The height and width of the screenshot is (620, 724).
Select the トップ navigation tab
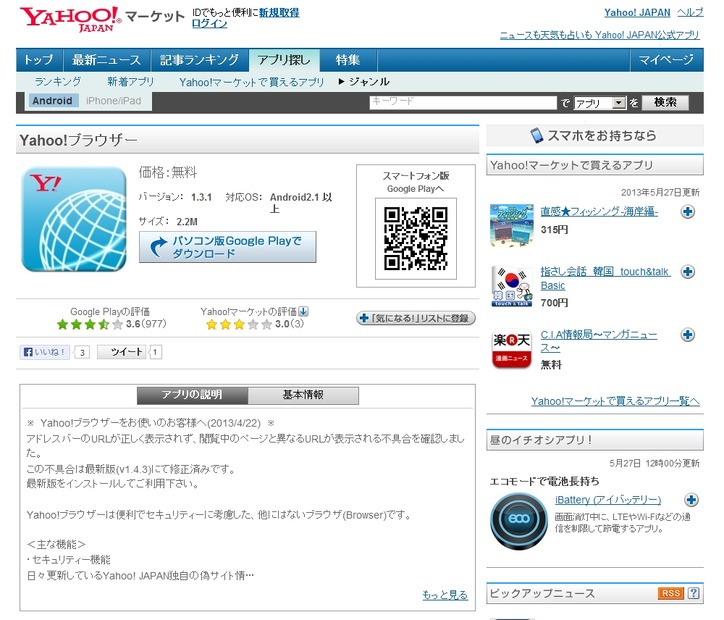[x=39, y=60]
